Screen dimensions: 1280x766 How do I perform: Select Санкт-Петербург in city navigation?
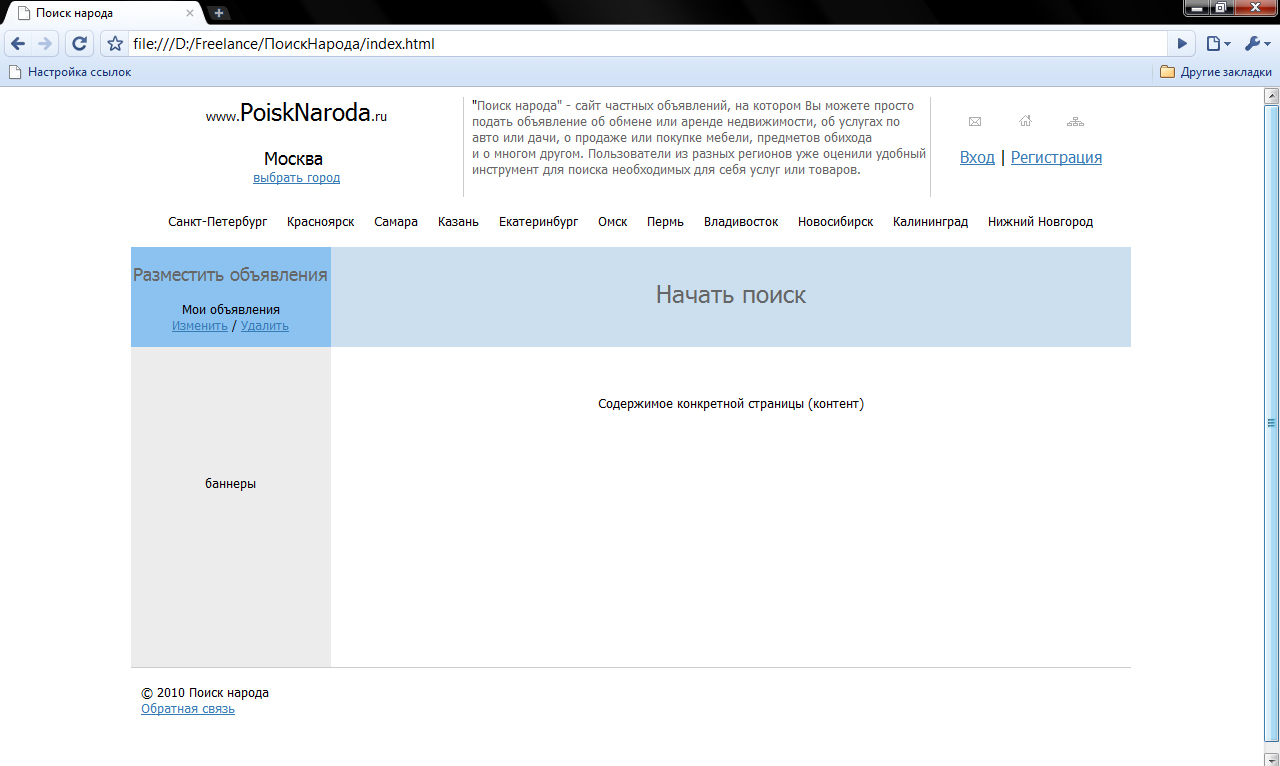218,222
